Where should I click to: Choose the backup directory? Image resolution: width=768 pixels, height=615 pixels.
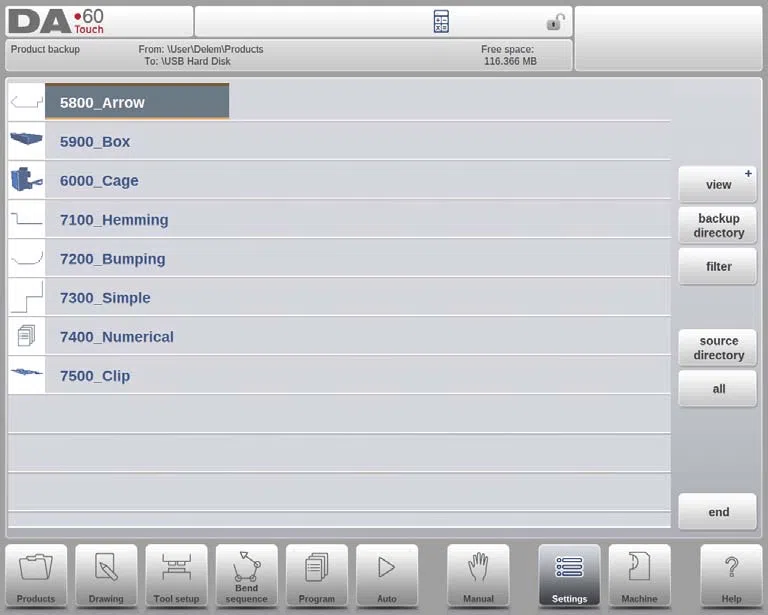[x=718, y=225]
